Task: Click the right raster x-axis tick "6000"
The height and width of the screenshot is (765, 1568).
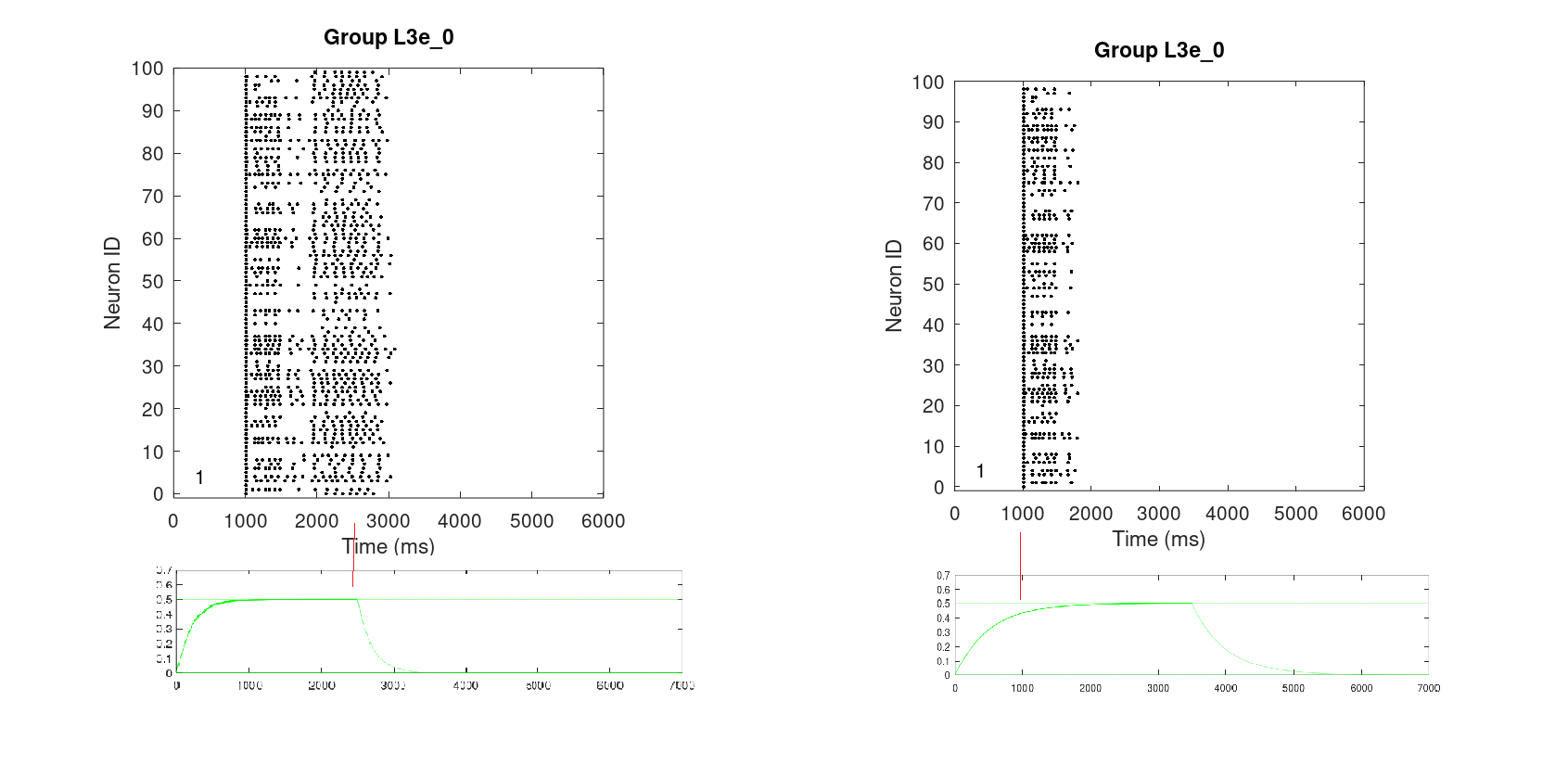Action: coord(1364,514)
